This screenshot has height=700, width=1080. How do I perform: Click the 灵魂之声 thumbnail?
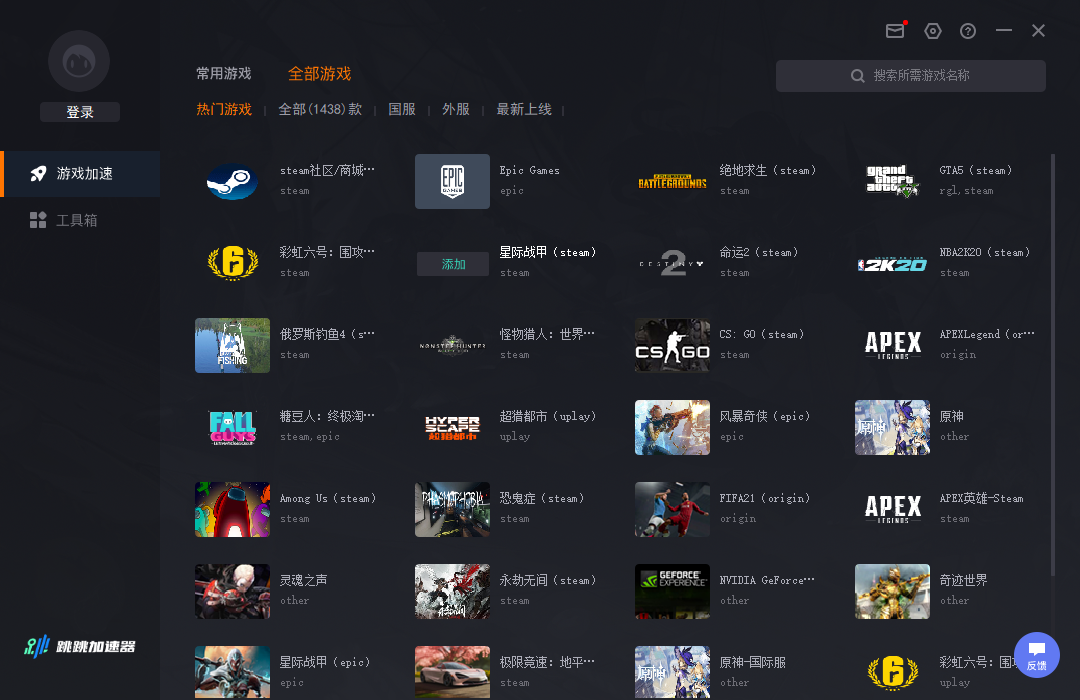232,591
